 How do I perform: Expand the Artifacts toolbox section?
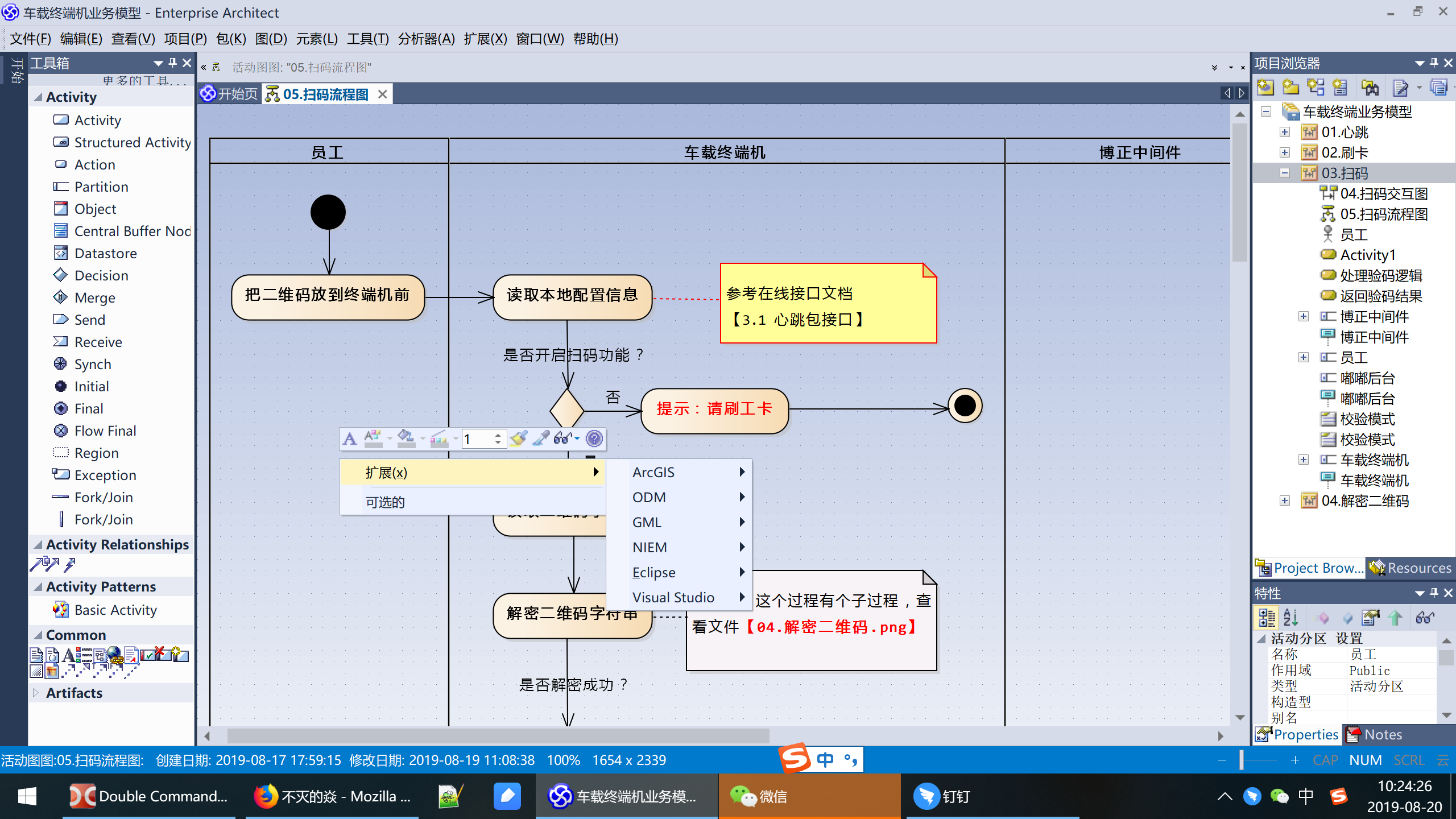pyautogui.click(x=36, y=693)
